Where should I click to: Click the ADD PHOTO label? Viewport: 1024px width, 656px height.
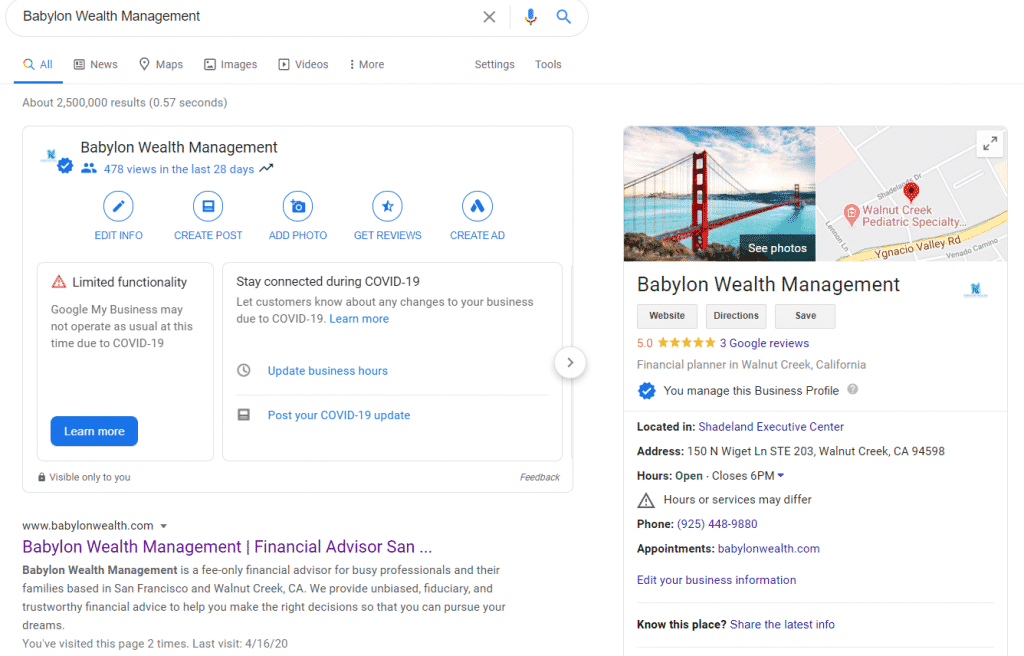(298, 235)
